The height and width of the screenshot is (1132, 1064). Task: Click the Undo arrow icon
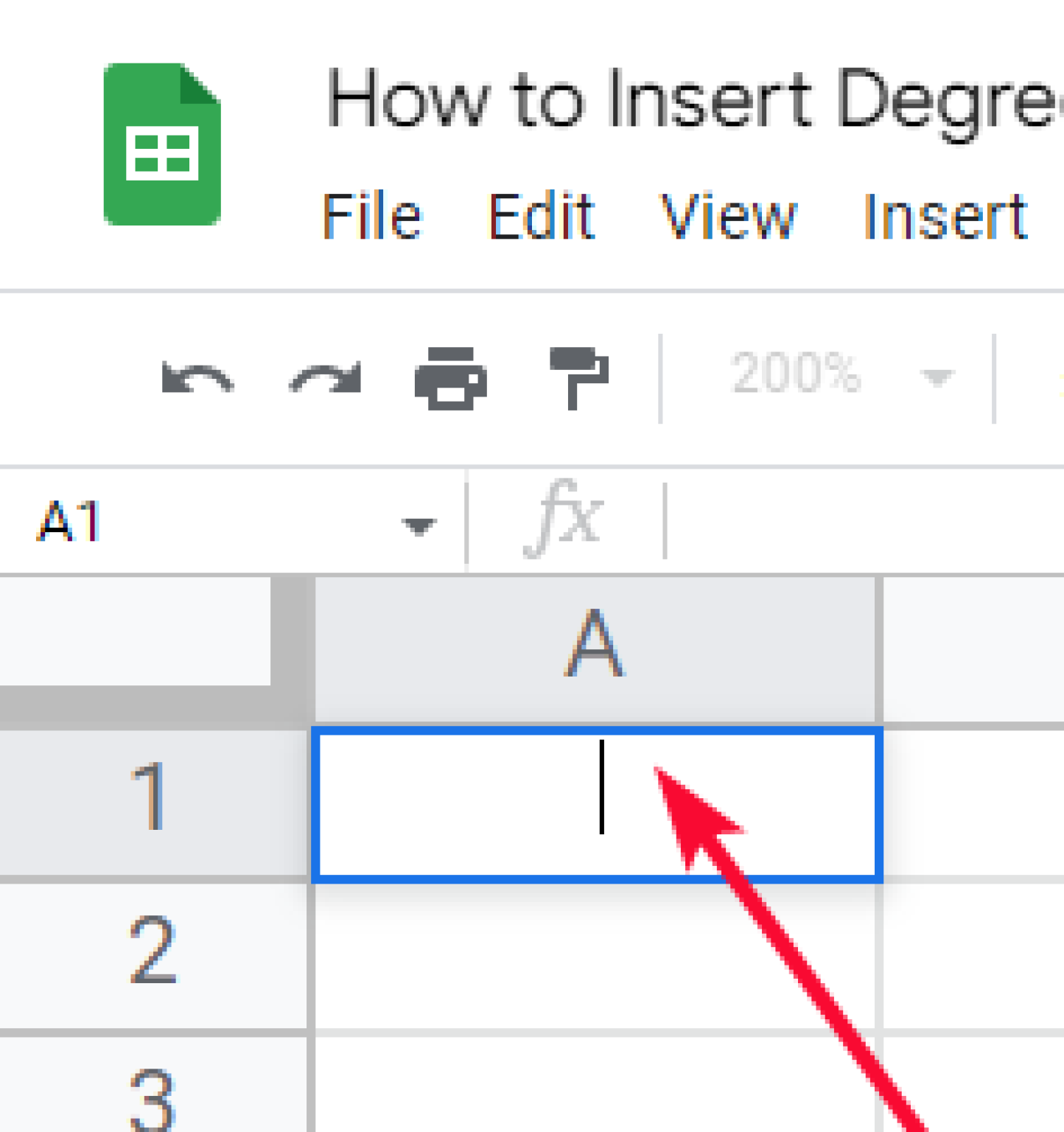click(x=197, y=377)
